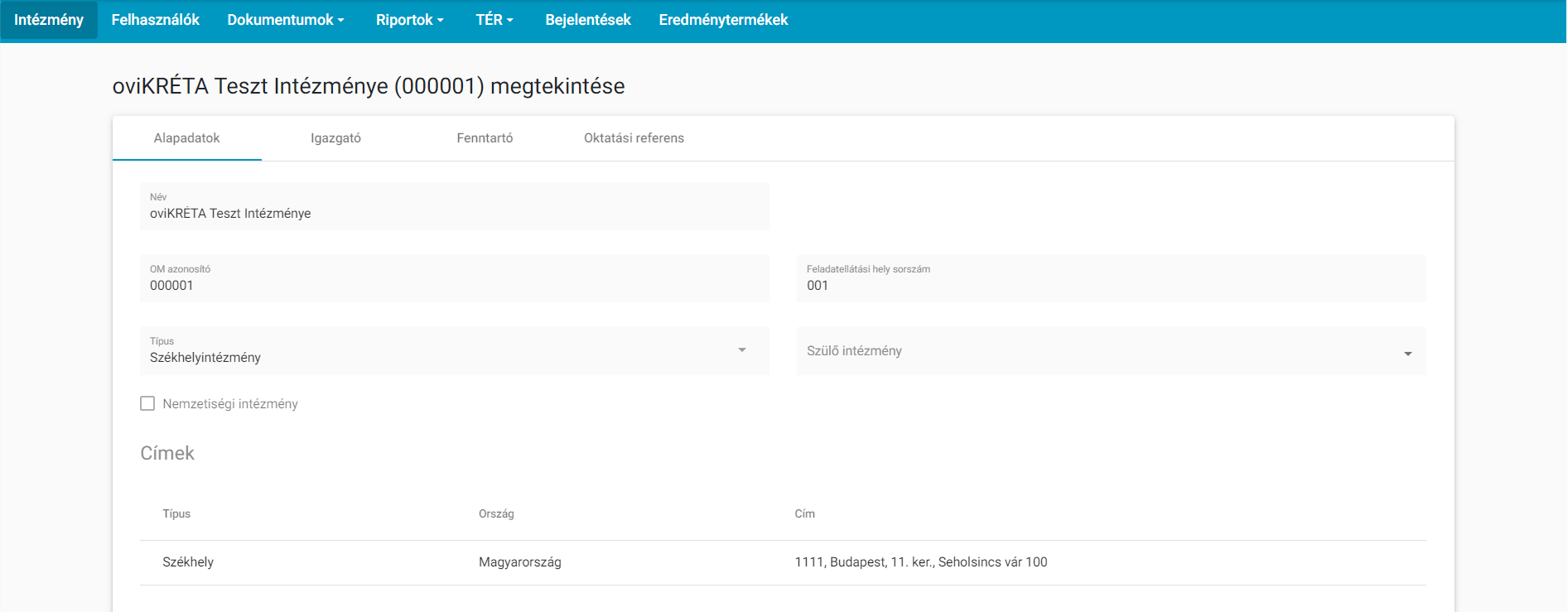Screen dimensions: 1568x612
Task: Open the Intézmény menu item
Action: pos(49,20)
